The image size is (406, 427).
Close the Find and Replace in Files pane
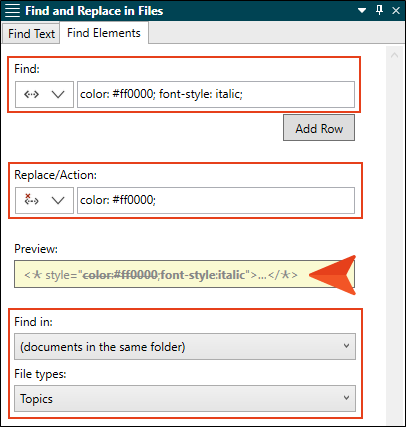pos(396,11)
